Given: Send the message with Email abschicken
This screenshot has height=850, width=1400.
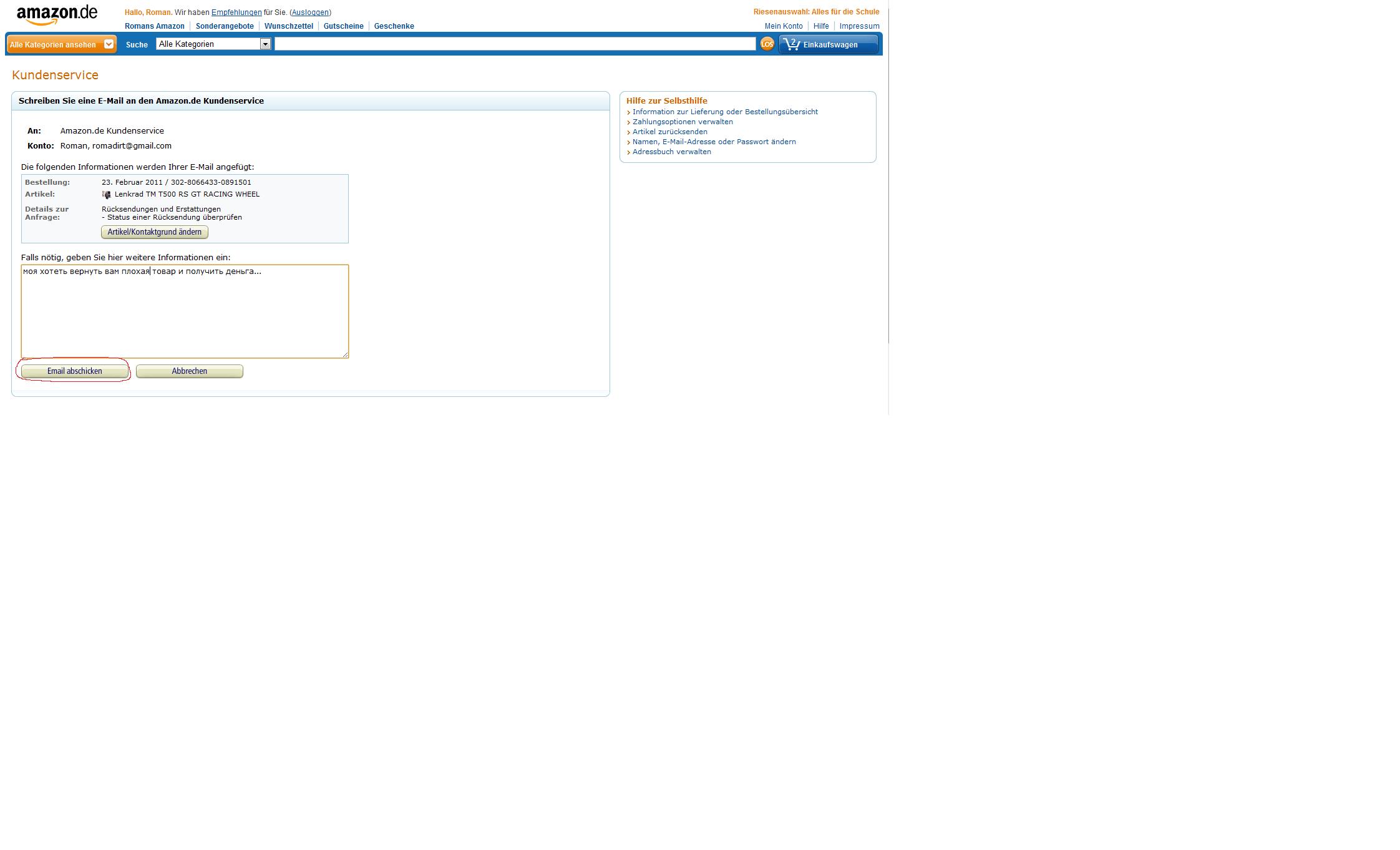Looking at the screenshot, I should pyautogui.click(x=75, y=371).
